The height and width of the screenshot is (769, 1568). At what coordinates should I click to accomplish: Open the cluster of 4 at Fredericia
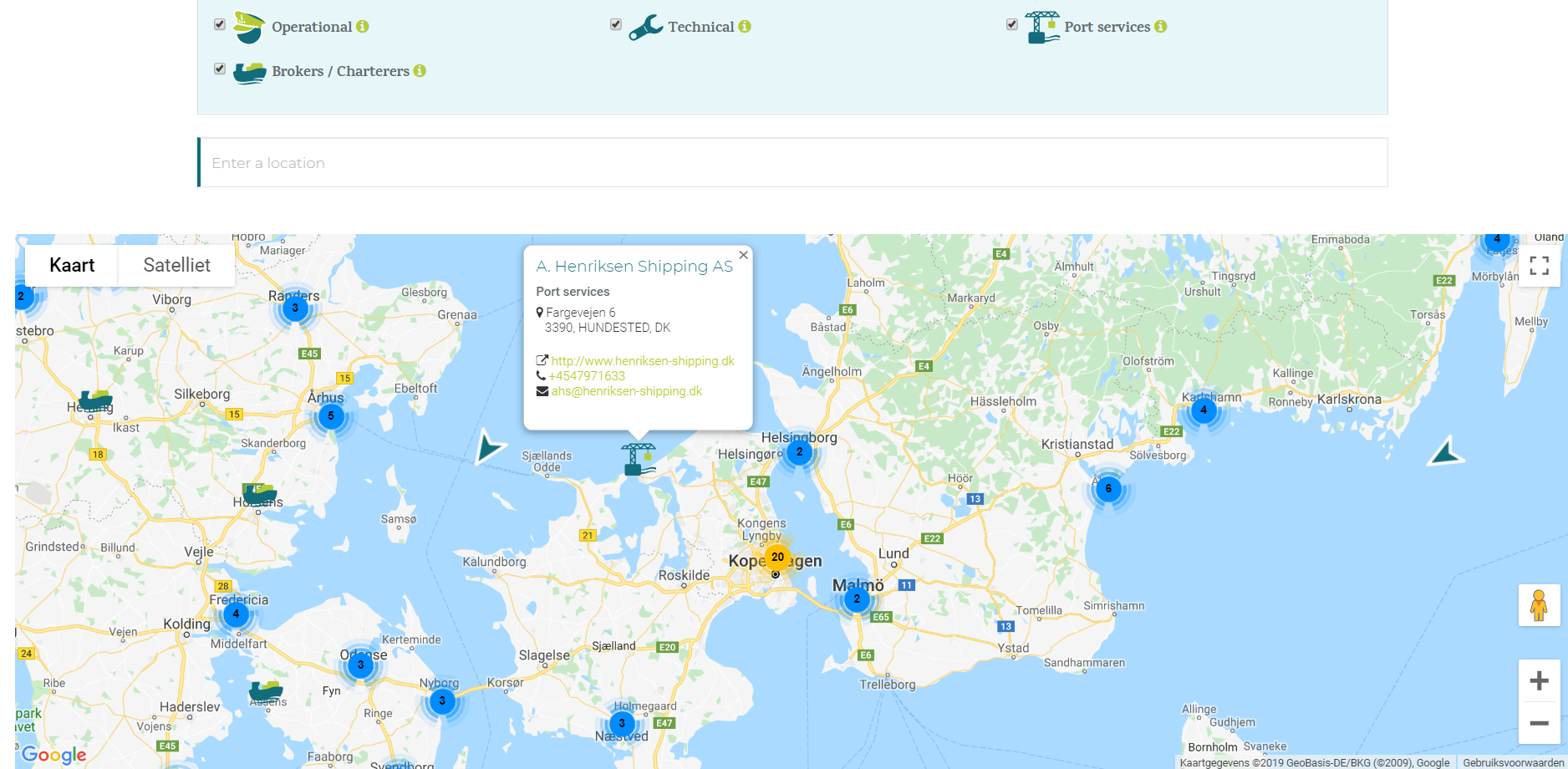[236, 614]
